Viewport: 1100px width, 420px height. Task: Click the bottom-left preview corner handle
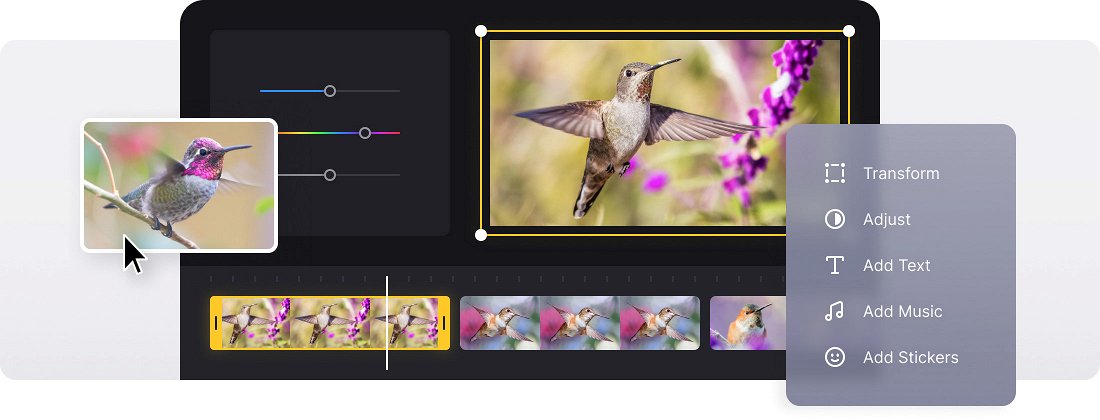tap(481, 235)
